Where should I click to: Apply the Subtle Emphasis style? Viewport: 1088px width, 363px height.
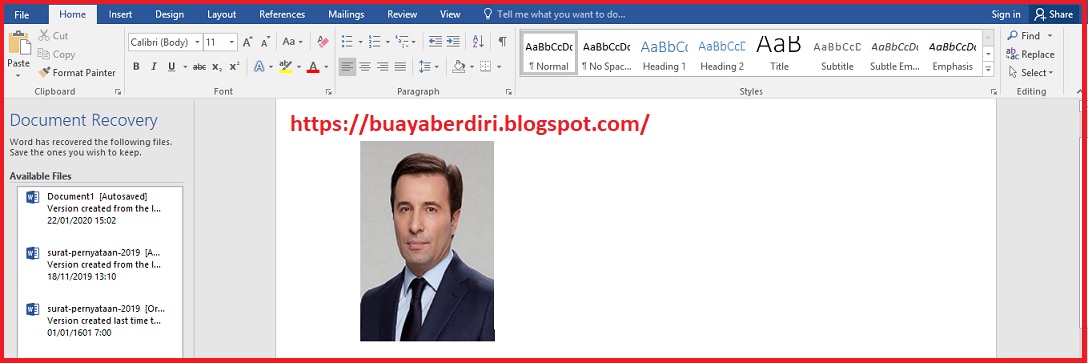pyautogui.click(x=894, y=54)
